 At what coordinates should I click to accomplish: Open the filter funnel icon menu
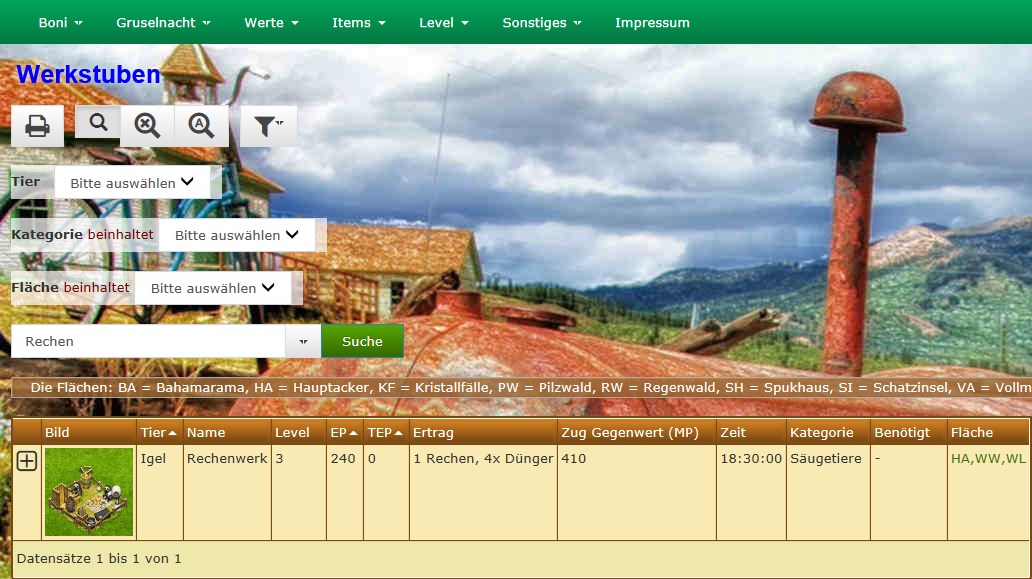tap(269, 126)
